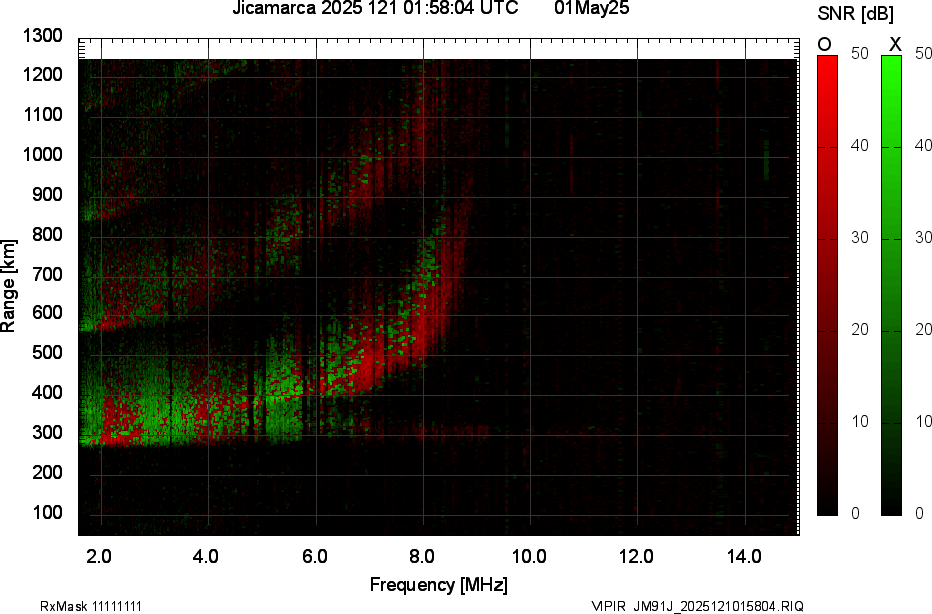Click the '14.0' frequency tick label
Viewport: 932px width, 614px height.
point(744,556)
